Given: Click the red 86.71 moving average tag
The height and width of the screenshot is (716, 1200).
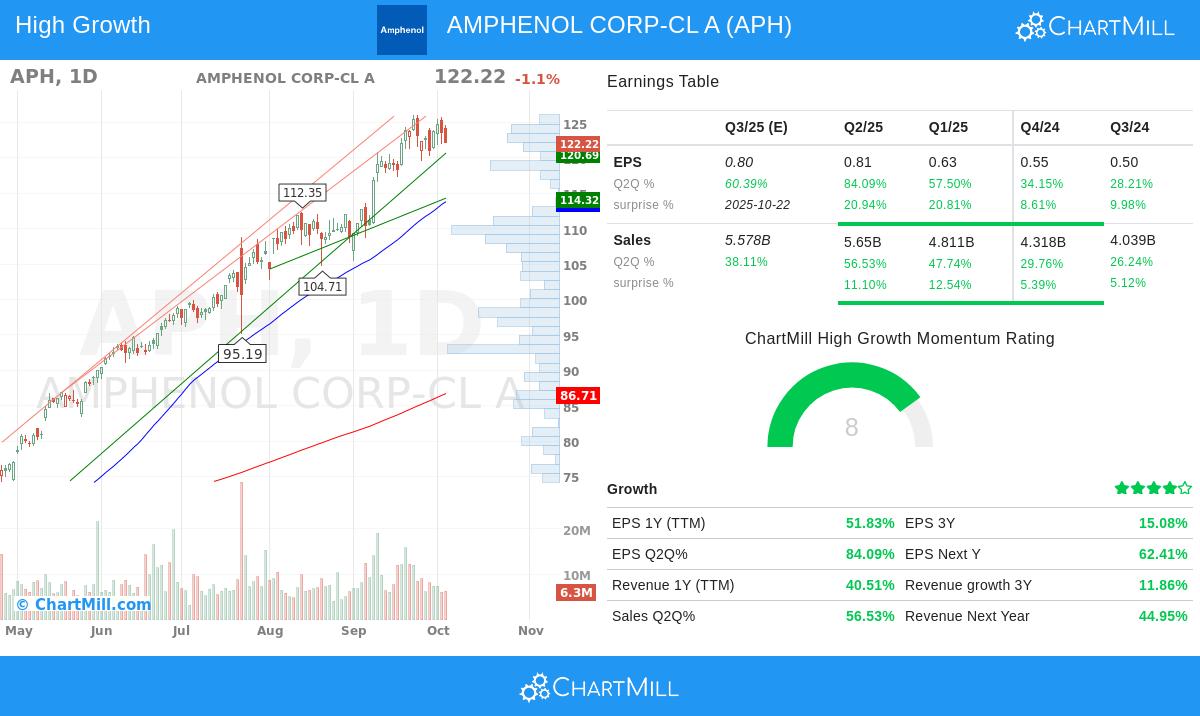Looking at the screenshot, I should 578,396.
